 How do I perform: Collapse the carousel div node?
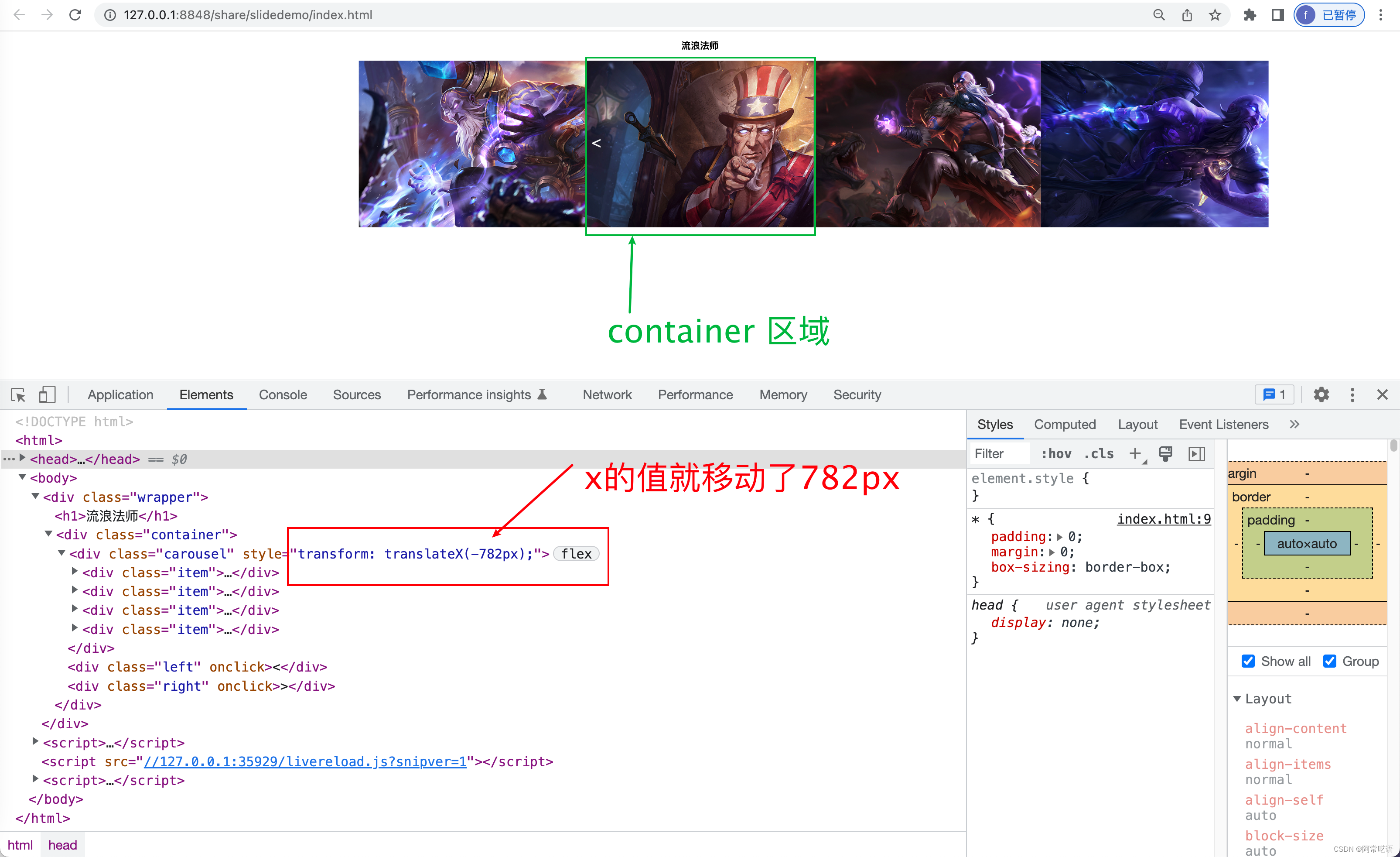point(61,553)
